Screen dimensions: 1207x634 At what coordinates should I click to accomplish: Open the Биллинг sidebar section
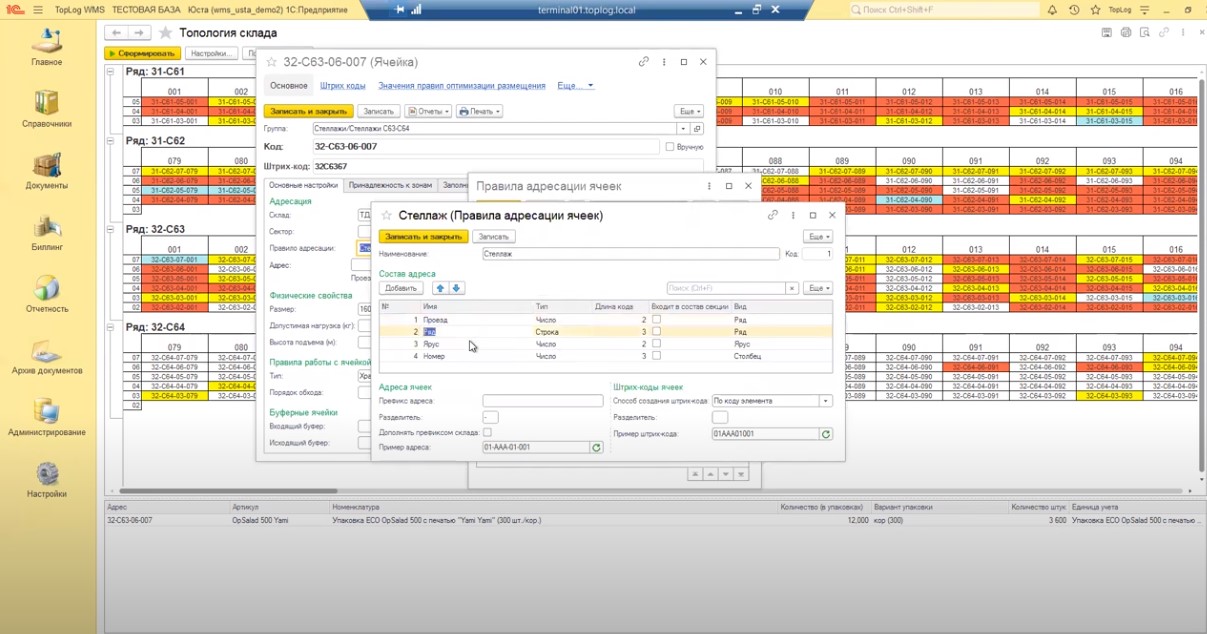[x=47, y=230]
